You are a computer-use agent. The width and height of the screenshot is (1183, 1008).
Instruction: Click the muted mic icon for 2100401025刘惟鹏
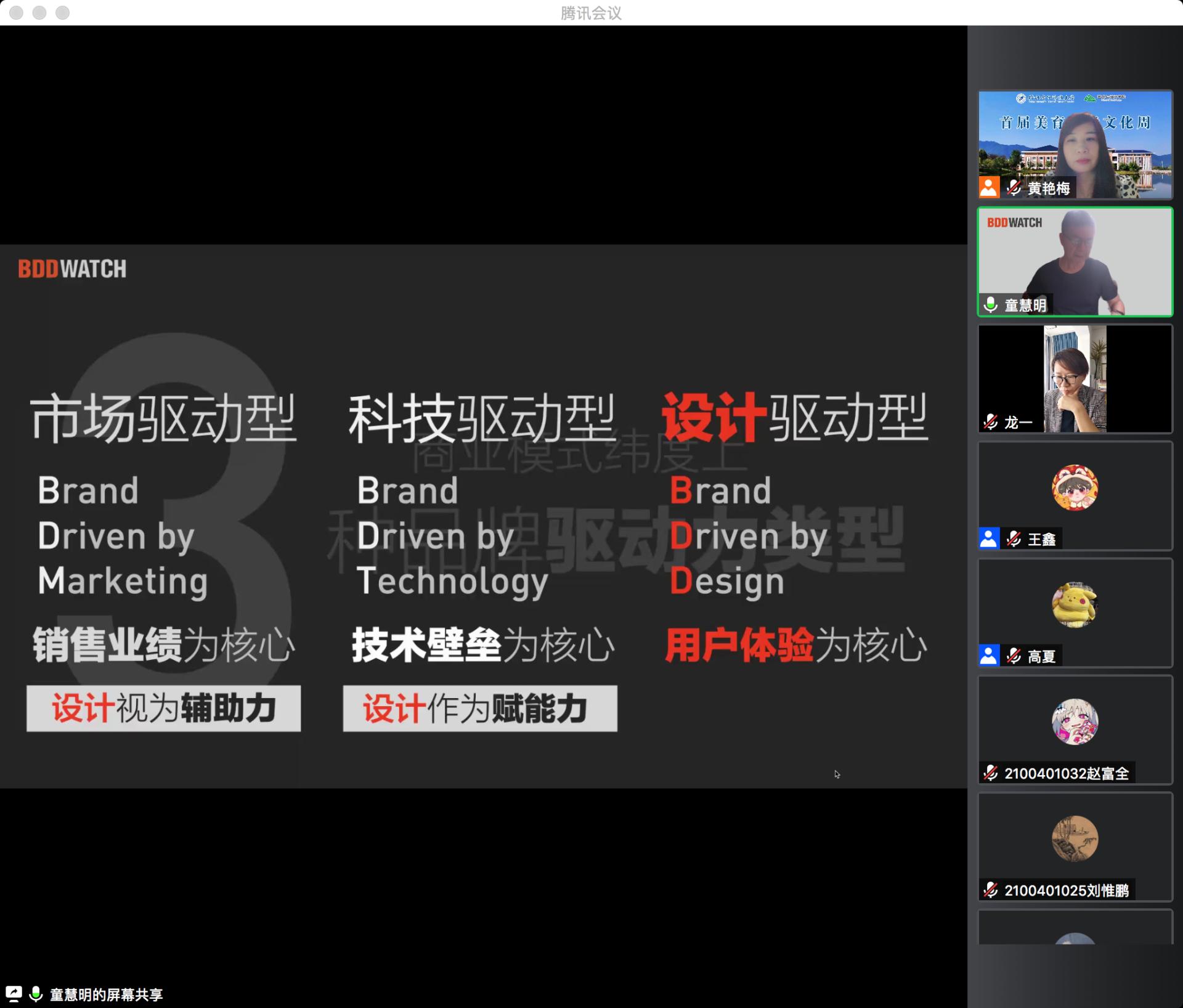[990, 890]
